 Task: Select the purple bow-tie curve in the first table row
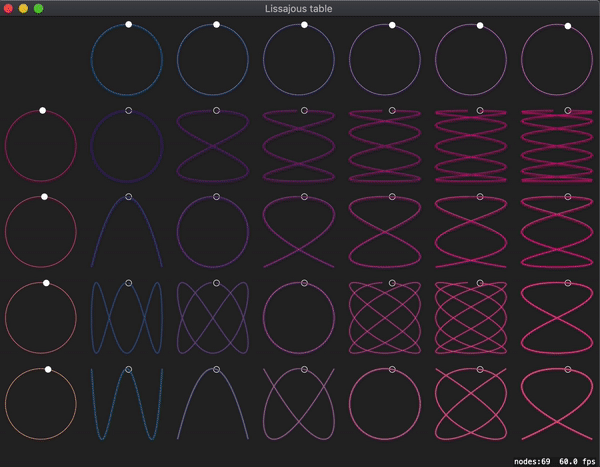[x=215, y=146]
